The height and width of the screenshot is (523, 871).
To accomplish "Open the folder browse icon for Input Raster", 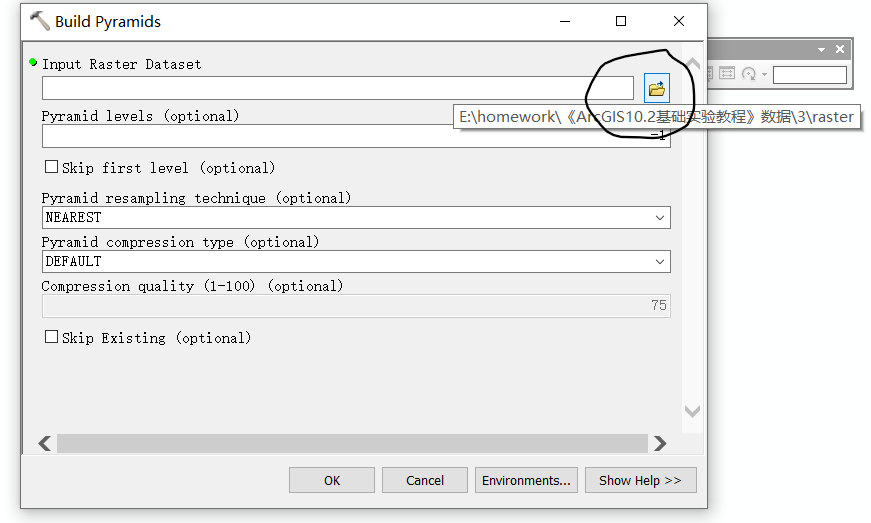I will tap(657, 88).
